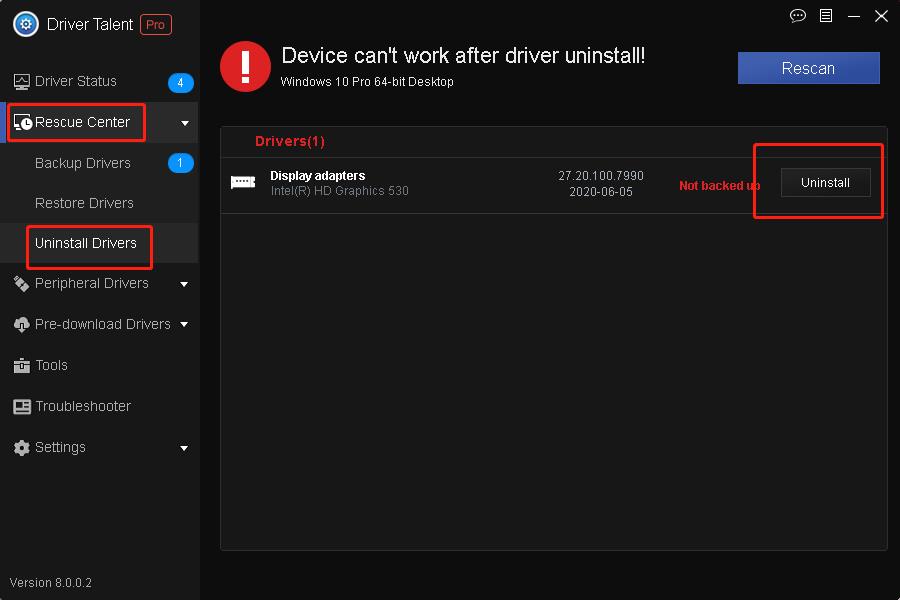The height and width of the screenshot is (600, 900).
Task: Click the Intel(R) HD Graphics 530 name
Action: (x=340, y=191)
